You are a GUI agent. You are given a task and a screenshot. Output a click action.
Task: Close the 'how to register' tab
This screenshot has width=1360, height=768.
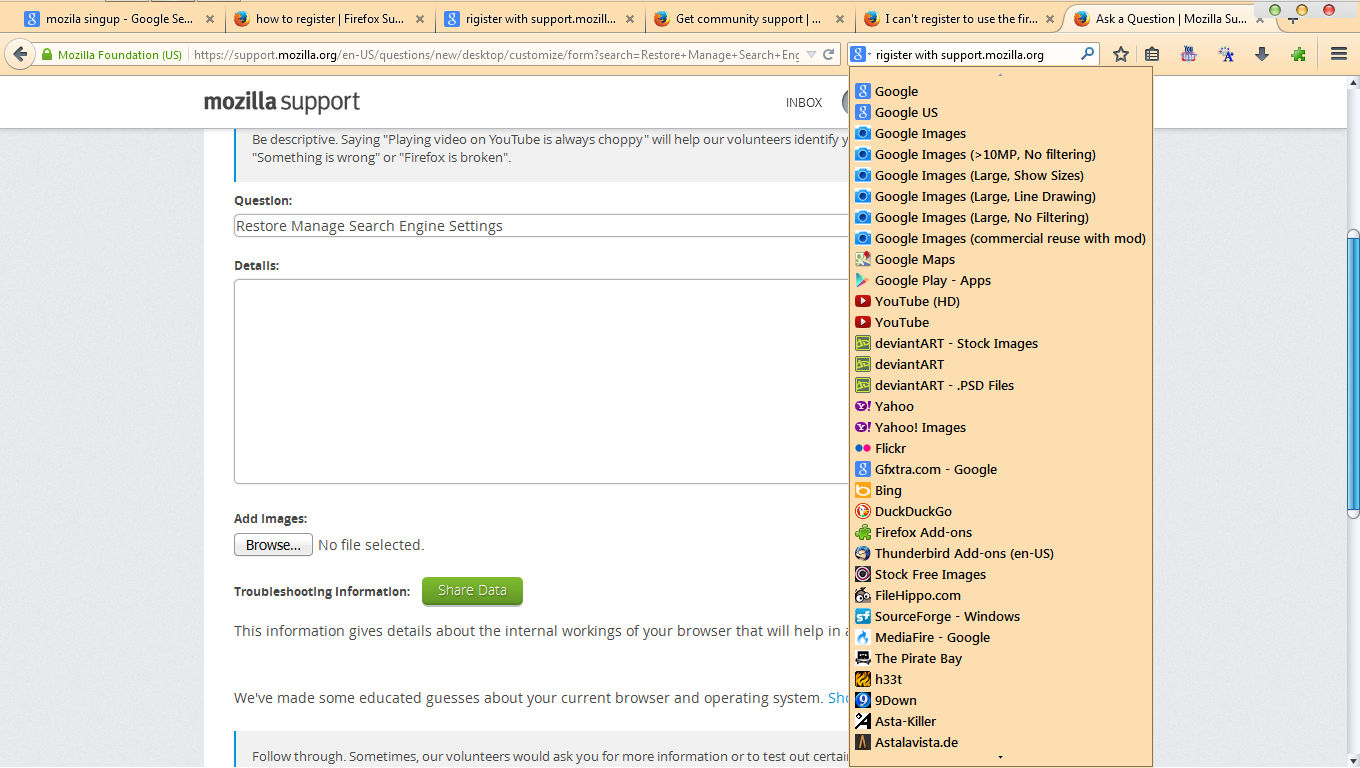[x=419, y=19]
